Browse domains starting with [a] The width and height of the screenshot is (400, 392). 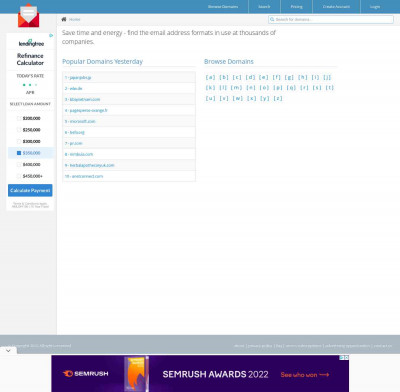[210, 77]
